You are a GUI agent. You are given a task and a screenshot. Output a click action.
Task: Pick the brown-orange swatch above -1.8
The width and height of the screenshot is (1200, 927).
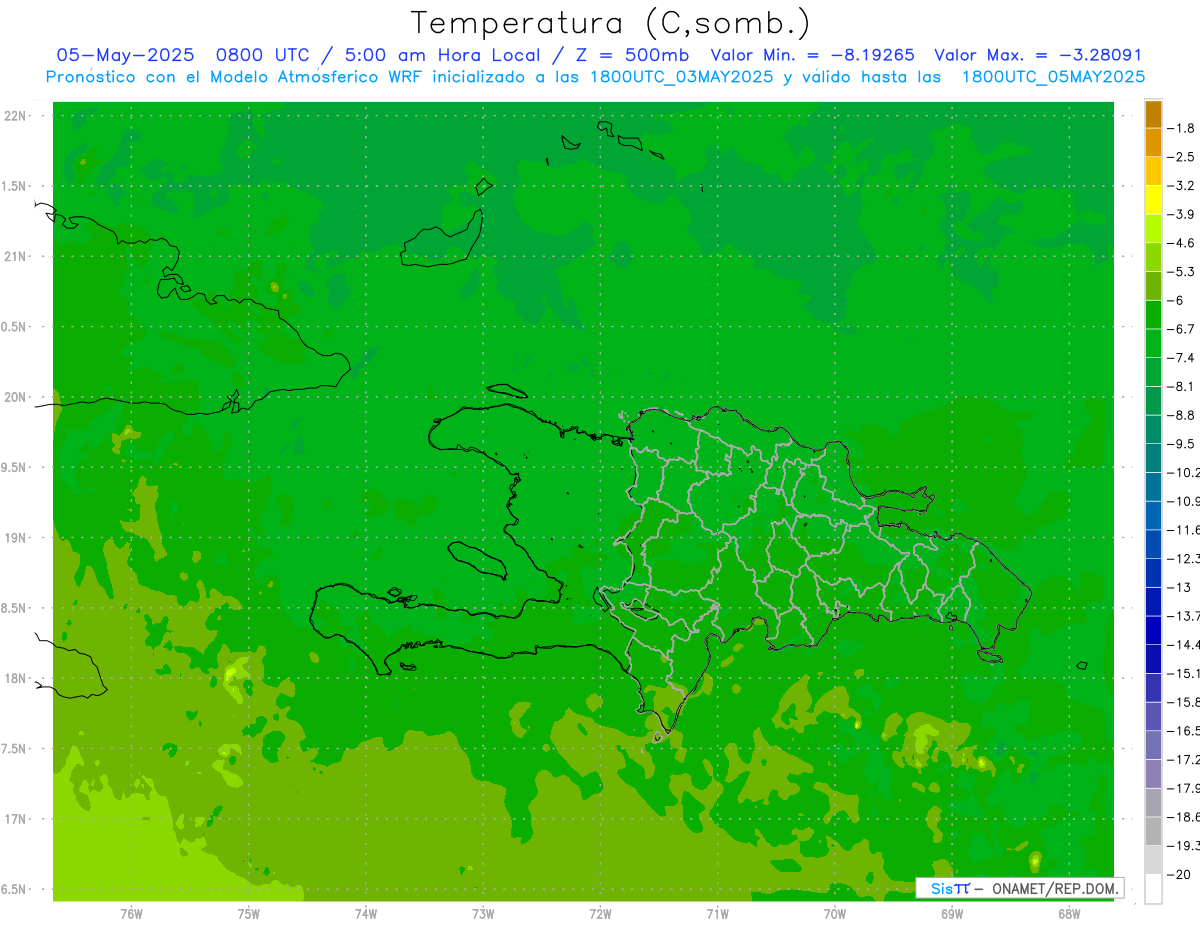[x=1153, y=114]
